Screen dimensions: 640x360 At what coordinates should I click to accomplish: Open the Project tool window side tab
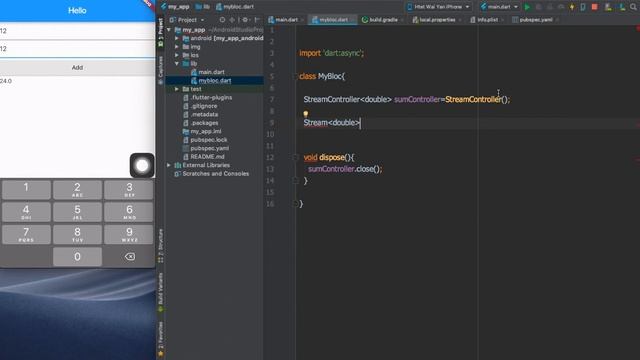160,33
